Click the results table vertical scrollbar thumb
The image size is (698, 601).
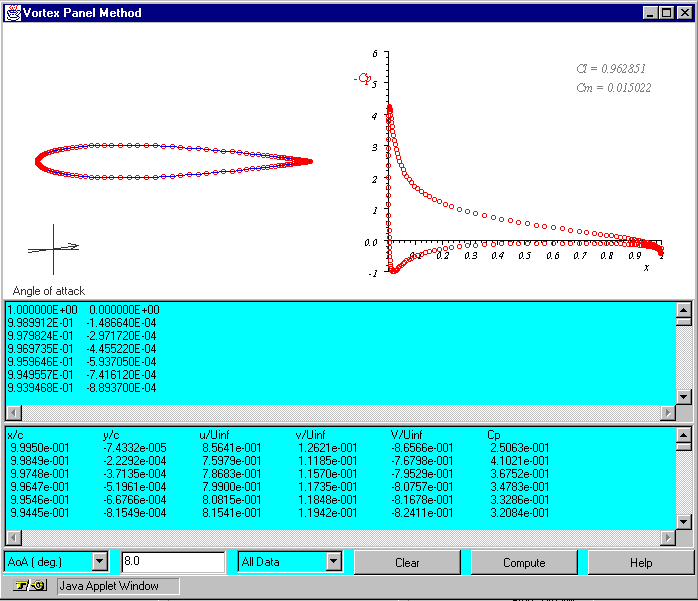click(x=683, y=447)
